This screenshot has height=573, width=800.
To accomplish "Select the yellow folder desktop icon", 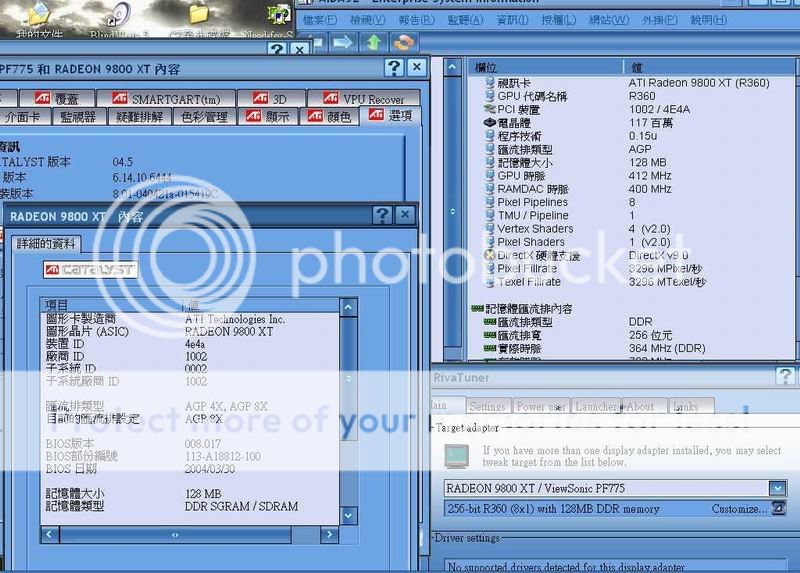I will point(199,20).
